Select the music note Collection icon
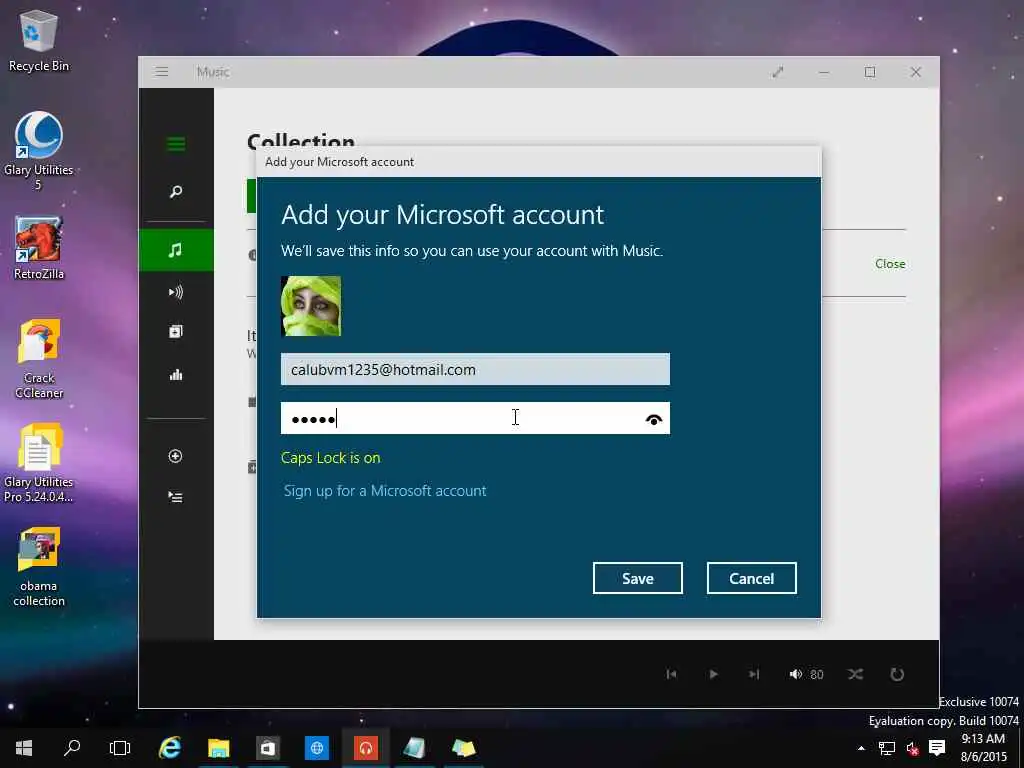This screenshot has height=768, width=1024. 176,250
